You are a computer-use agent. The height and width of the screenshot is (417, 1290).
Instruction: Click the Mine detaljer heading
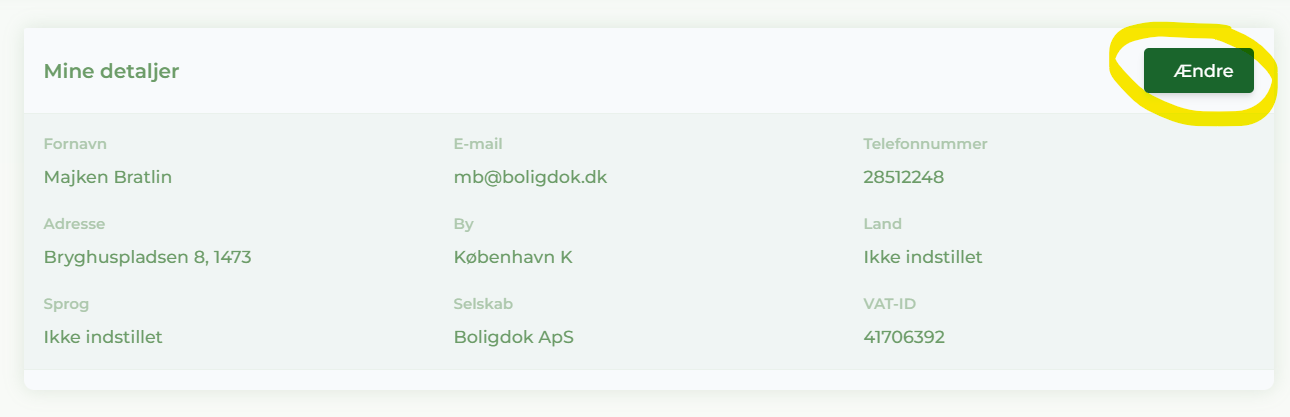click(x=111, y=71)
